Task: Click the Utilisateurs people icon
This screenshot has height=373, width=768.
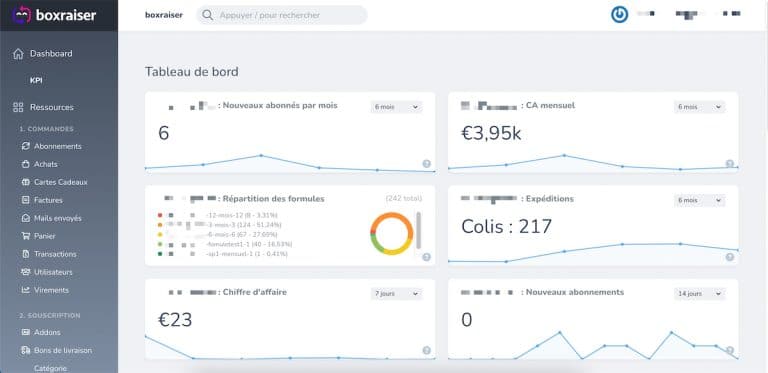Action: (26, 272)
